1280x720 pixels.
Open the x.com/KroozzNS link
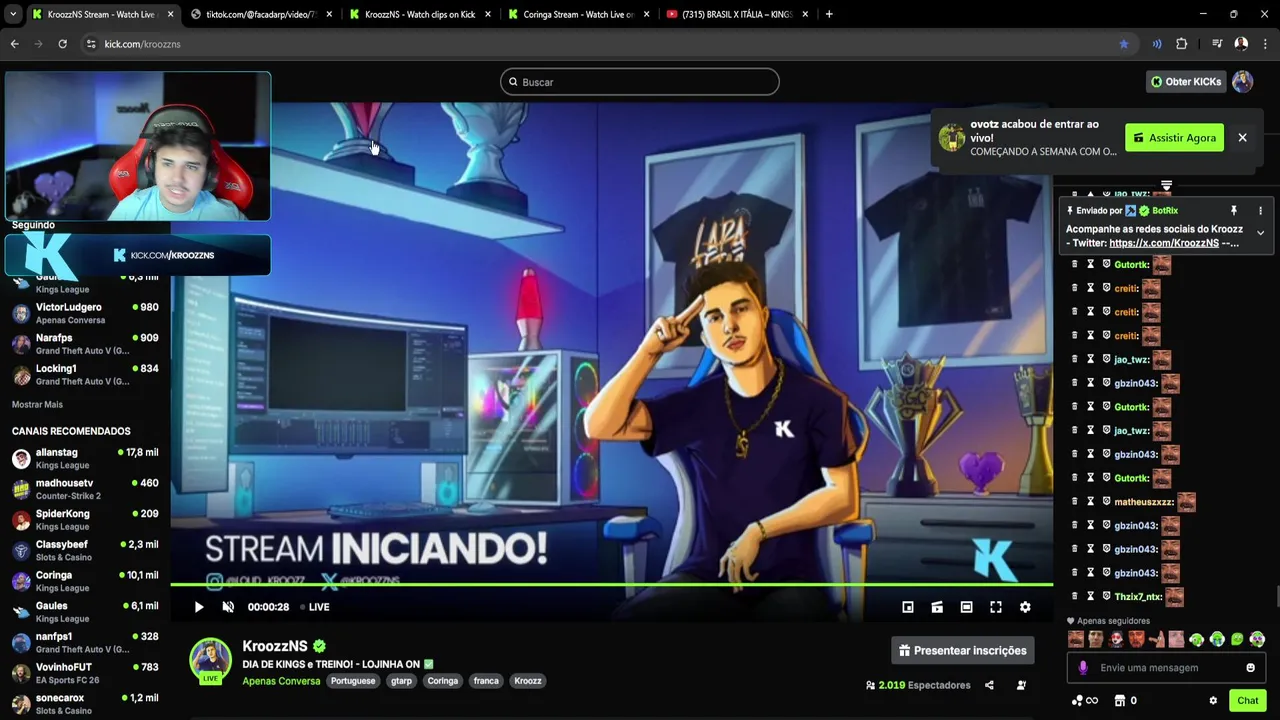coord(1164,243)
